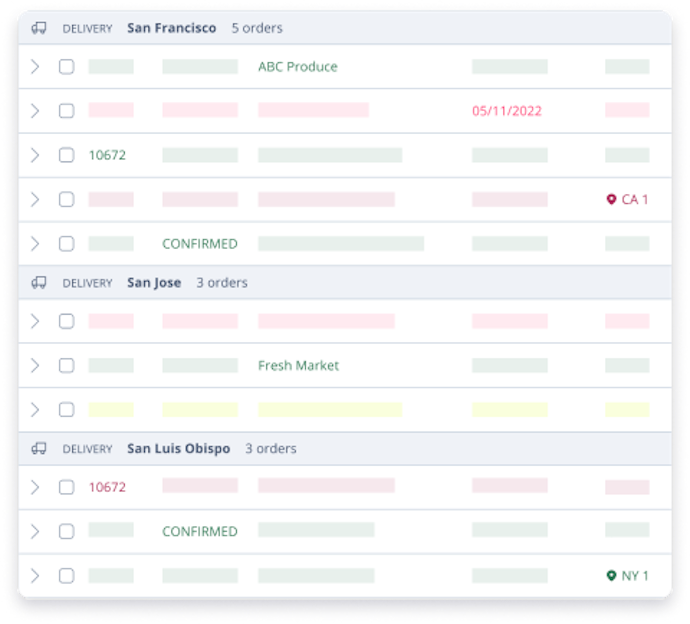This screenshot has width=690, height=624.
Task: Click the CA 1 route label
Action: pyautogui.click(x=635, y=199)
